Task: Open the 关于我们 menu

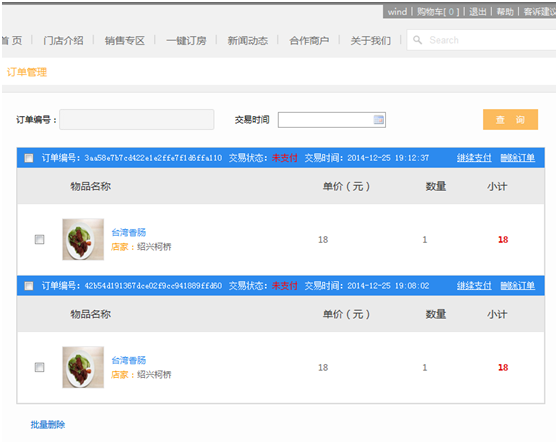Action: [x=370, y=41]
